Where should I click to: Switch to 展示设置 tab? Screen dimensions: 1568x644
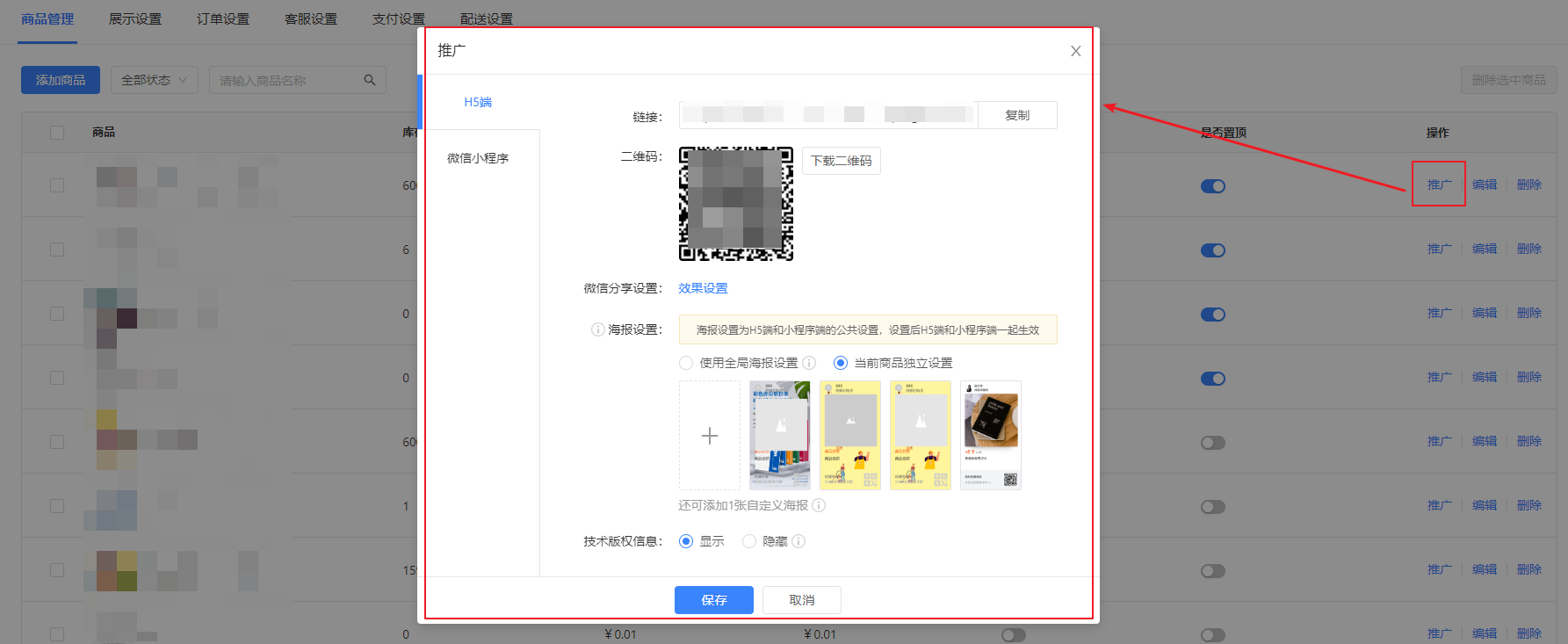click(x=135, y=18)
